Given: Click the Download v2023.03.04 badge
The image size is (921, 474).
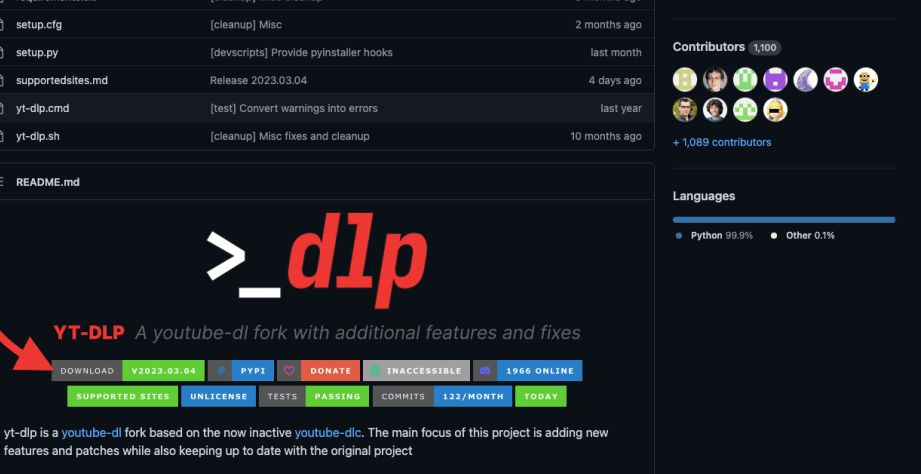Looking at the screenshot, I should pos(128,370).
